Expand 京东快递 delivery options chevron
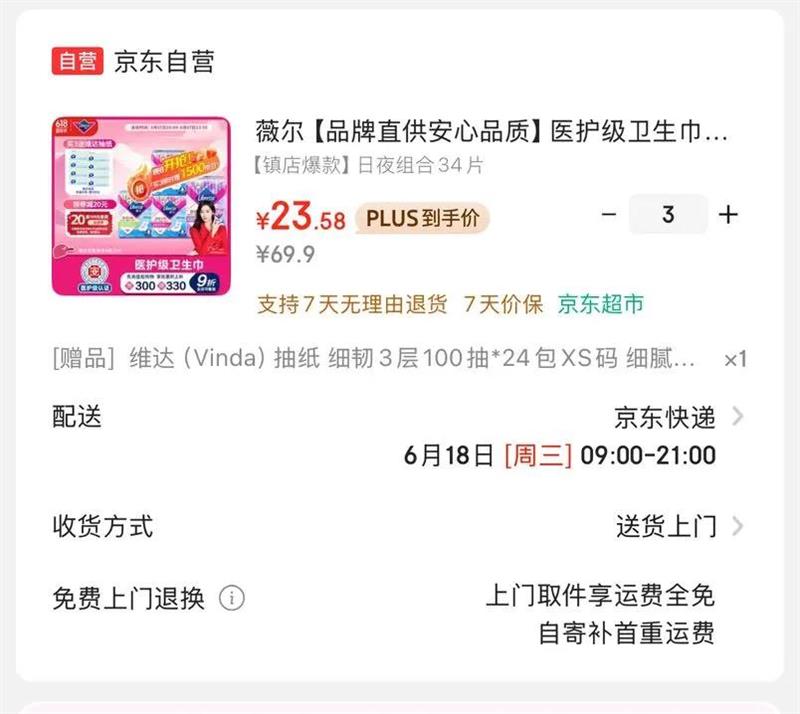The height and width of the screenshot is (714, 800). point(737,416)
